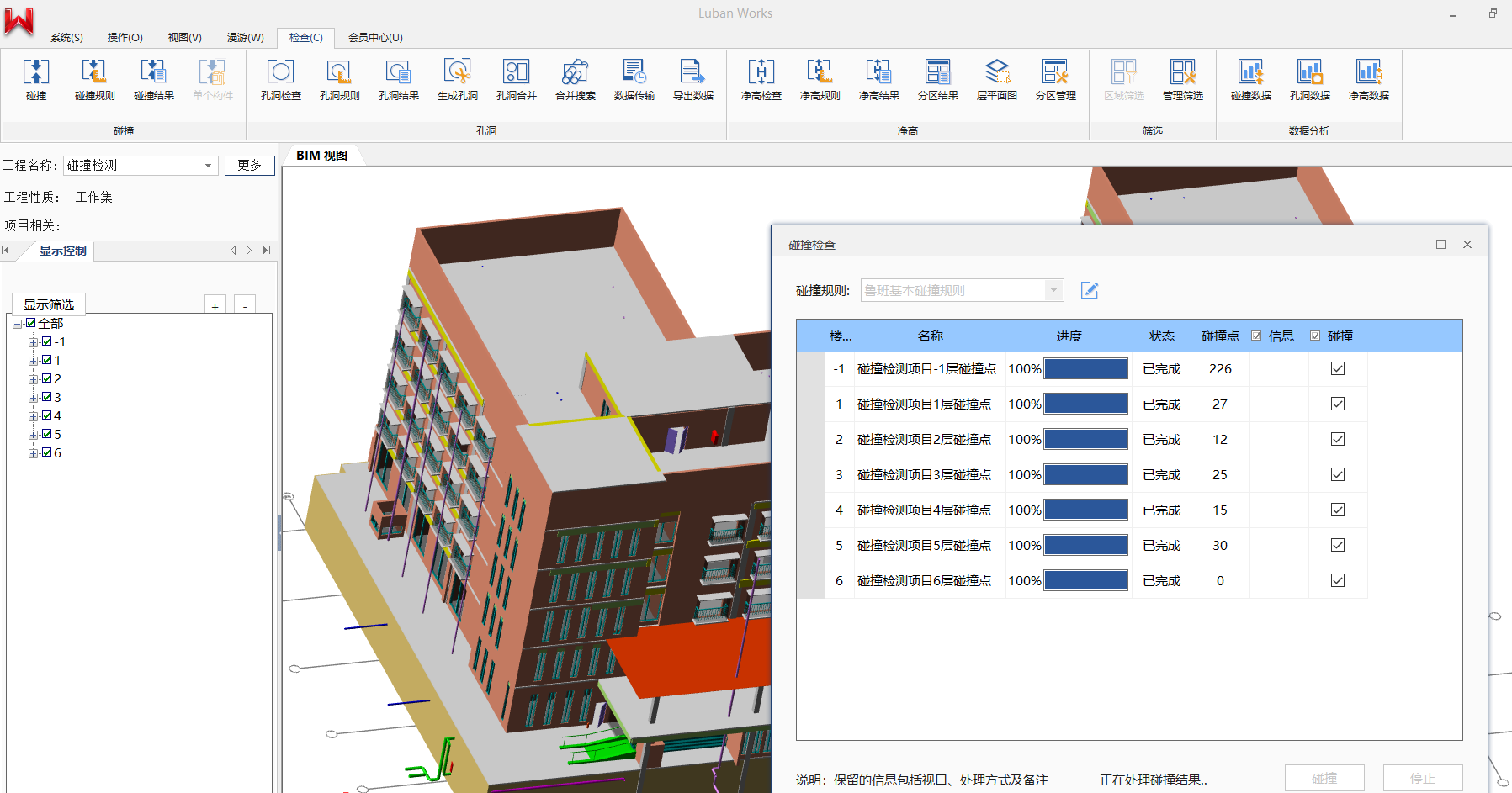View 净高结果 clearance results
This screenshot has height=793, width=1512.
(x=879, y=80)
